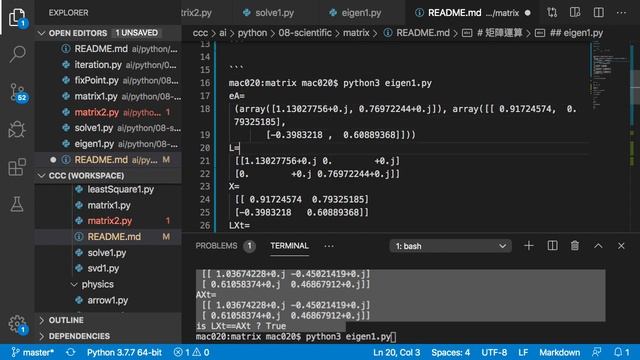Viewport: 640px width, 360px height.
Task: Open the errors and warnings status item
Action: [x=191, y=352]
